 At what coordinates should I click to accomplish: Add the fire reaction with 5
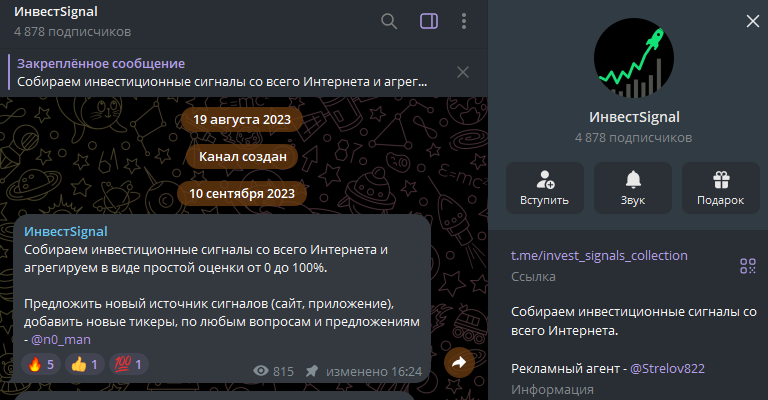pos(41,364)
